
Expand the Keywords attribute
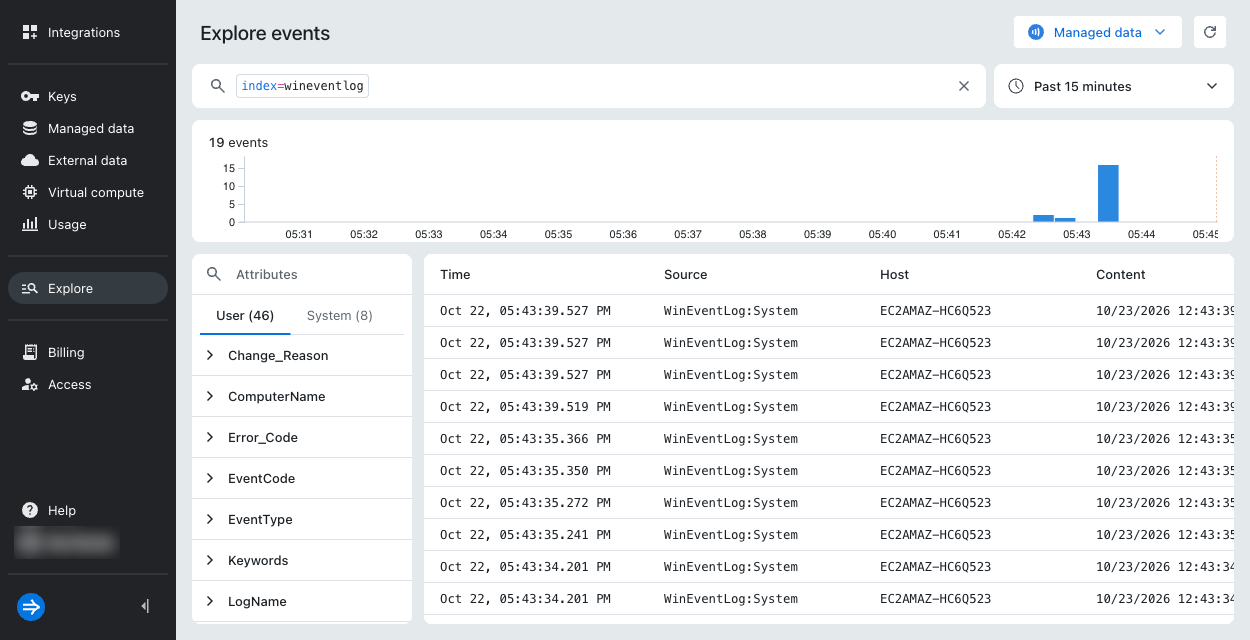(x=210, y=560)
